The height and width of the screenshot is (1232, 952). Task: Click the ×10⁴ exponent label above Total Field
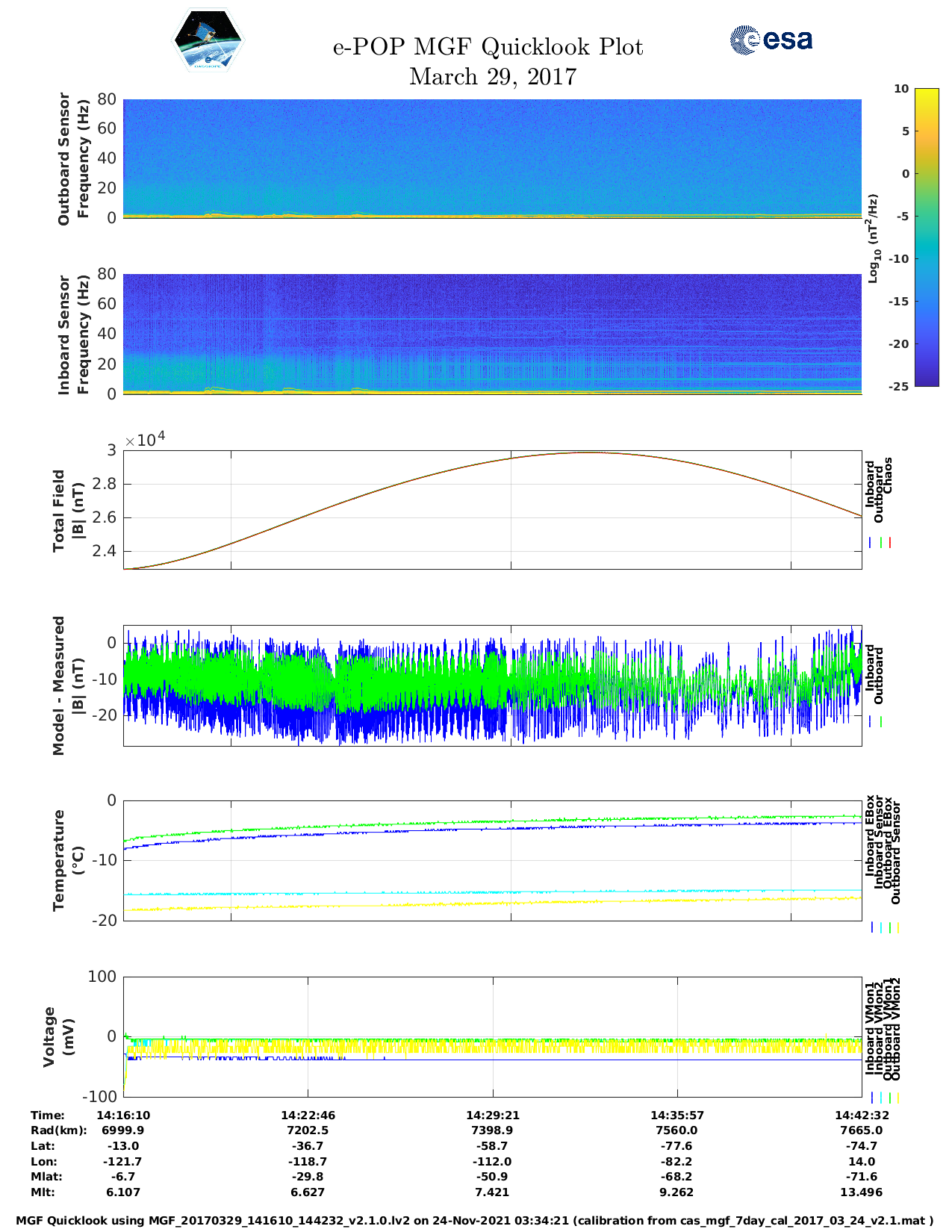click(x=145, y=440)
